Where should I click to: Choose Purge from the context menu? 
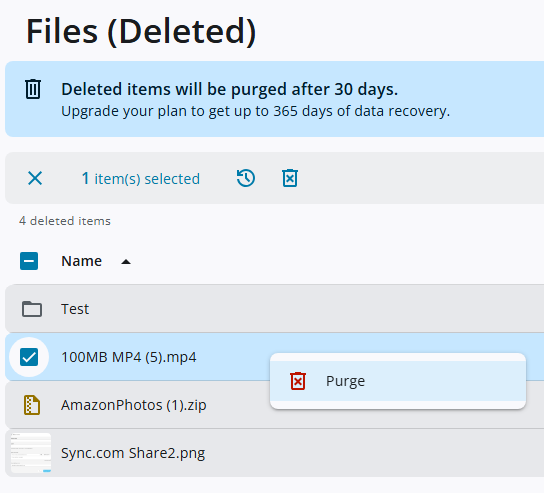coord(398,381)
